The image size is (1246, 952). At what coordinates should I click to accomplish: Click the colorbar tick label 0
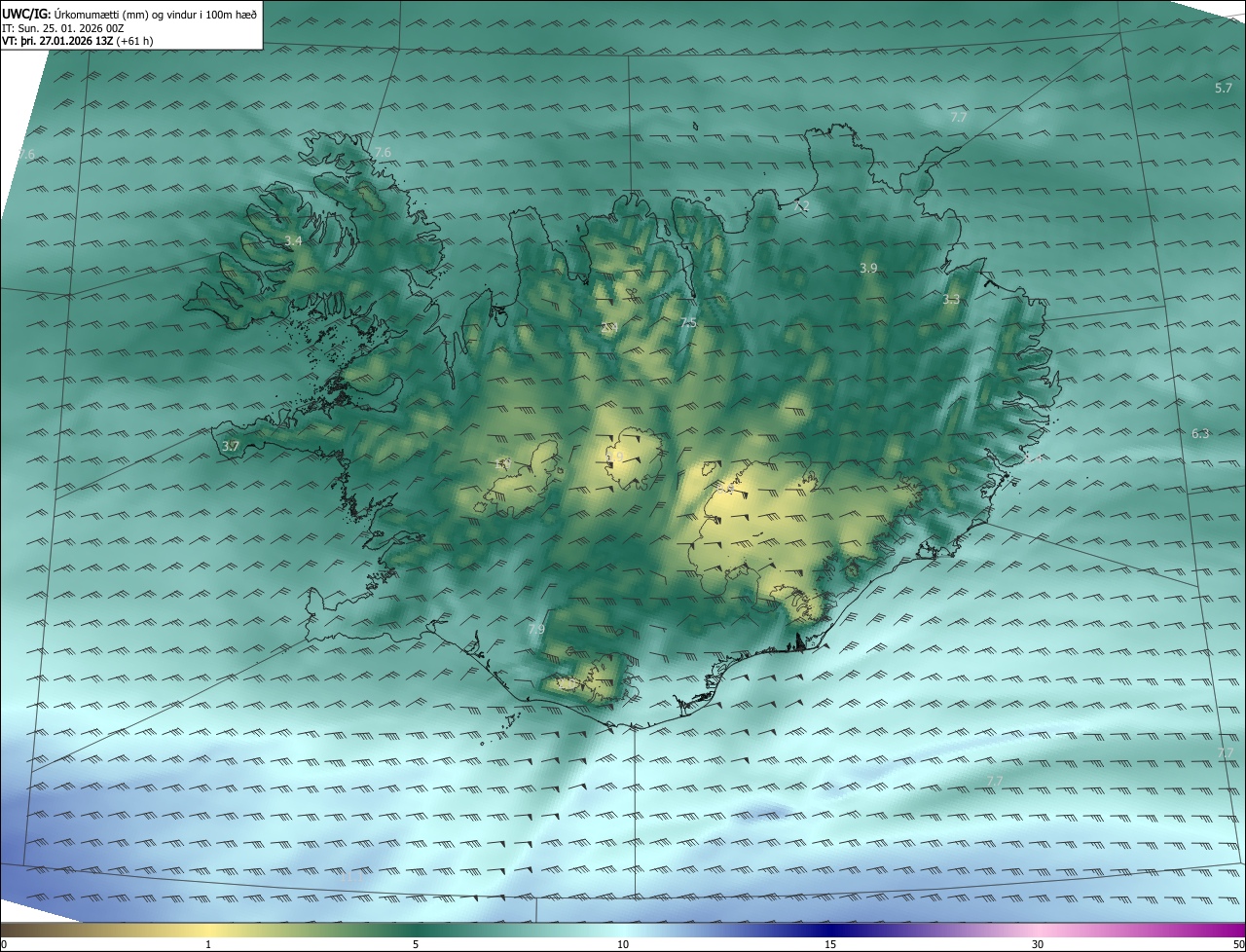[x=4, y=944]
